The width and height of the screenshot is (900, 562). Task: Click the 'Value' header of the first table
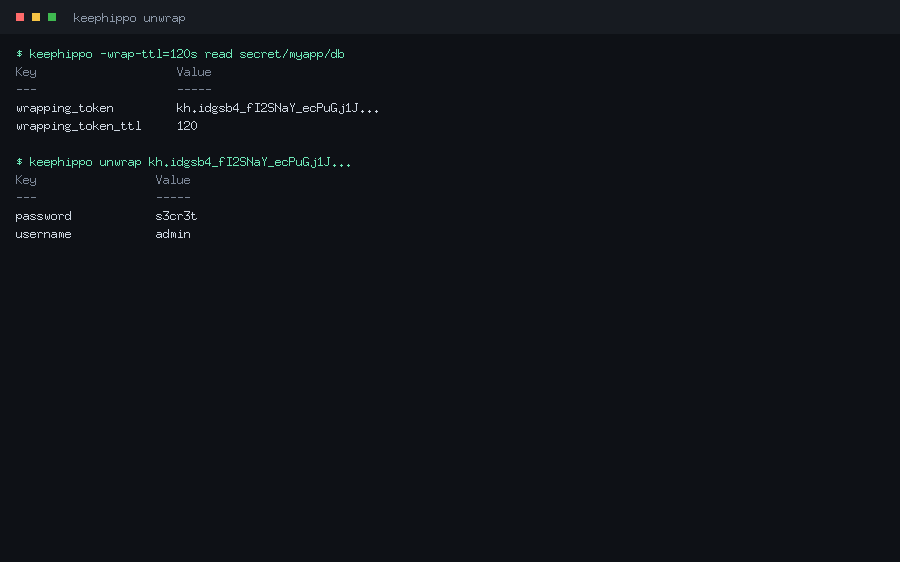[194, 72]
